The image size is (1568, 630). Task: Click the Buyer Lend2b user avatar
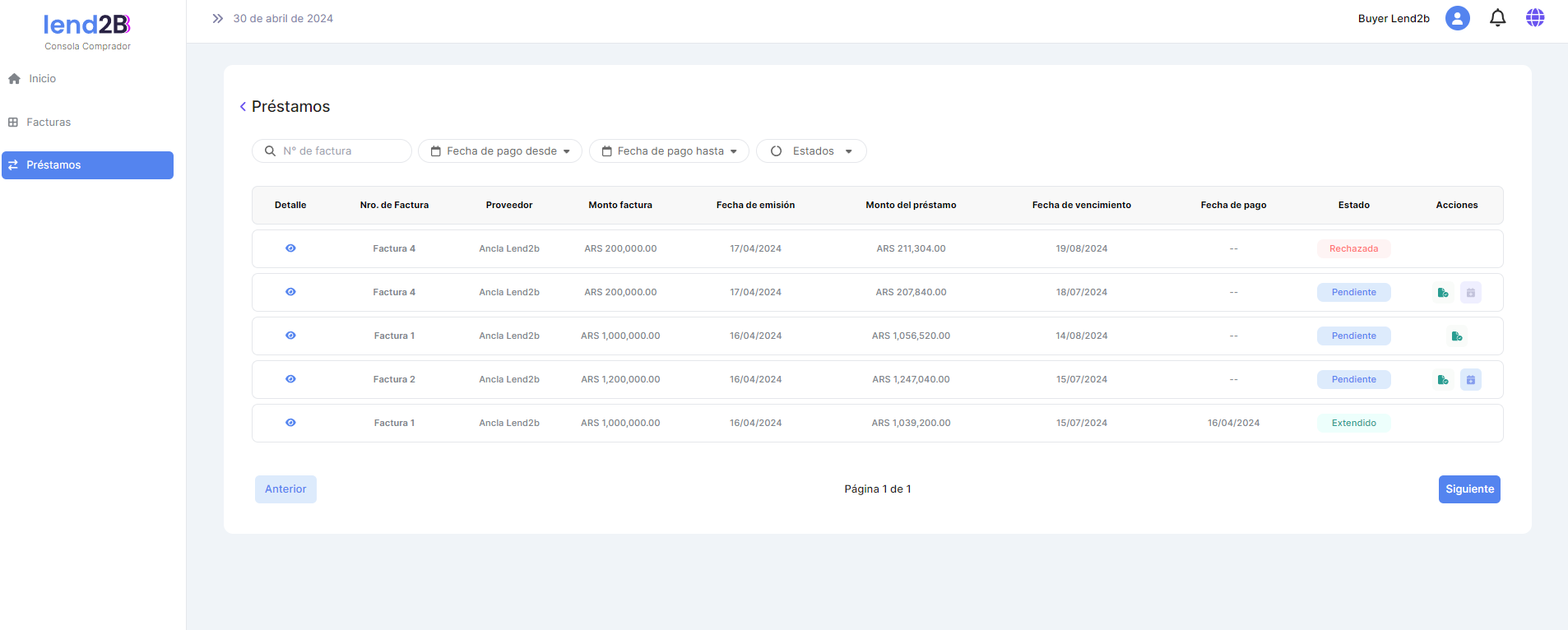(1457, 18)
